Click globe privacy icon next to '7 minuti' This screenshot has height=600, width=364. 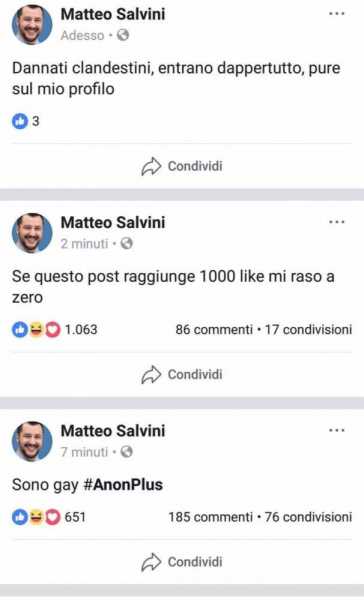click(x=127, y=452)
